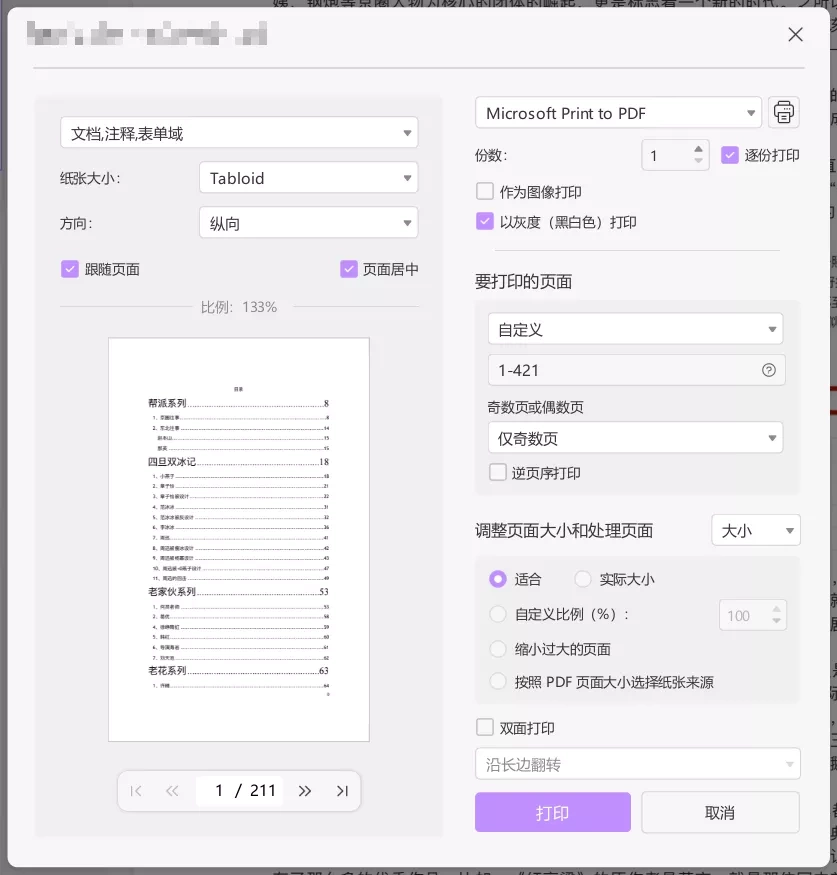Open 纵向 orientation dropdown
This screenshot has height=875, width=837.
[309, 223]
